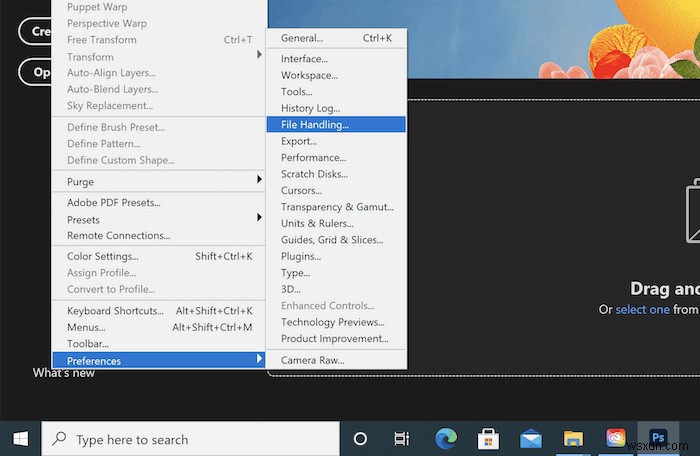Image resolution: width=700 pixels, height=456 pixels.
Task: Click the Adobe Creative Cloud taskbar icon
Action: [615, 439]
